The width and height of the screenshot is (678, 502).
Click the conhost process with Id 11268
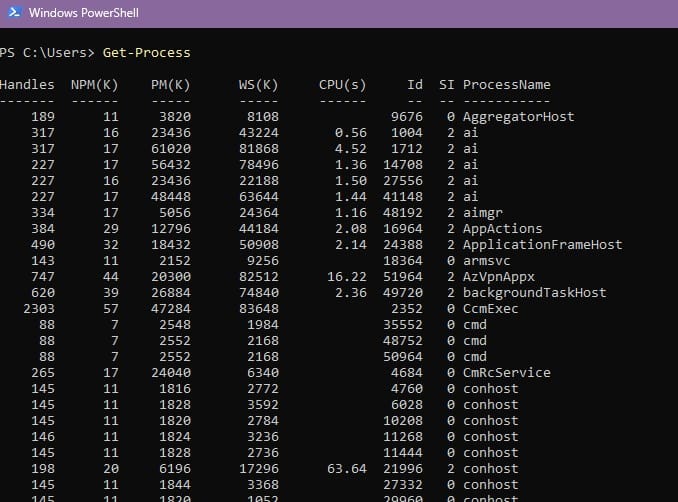pos(490,437)
